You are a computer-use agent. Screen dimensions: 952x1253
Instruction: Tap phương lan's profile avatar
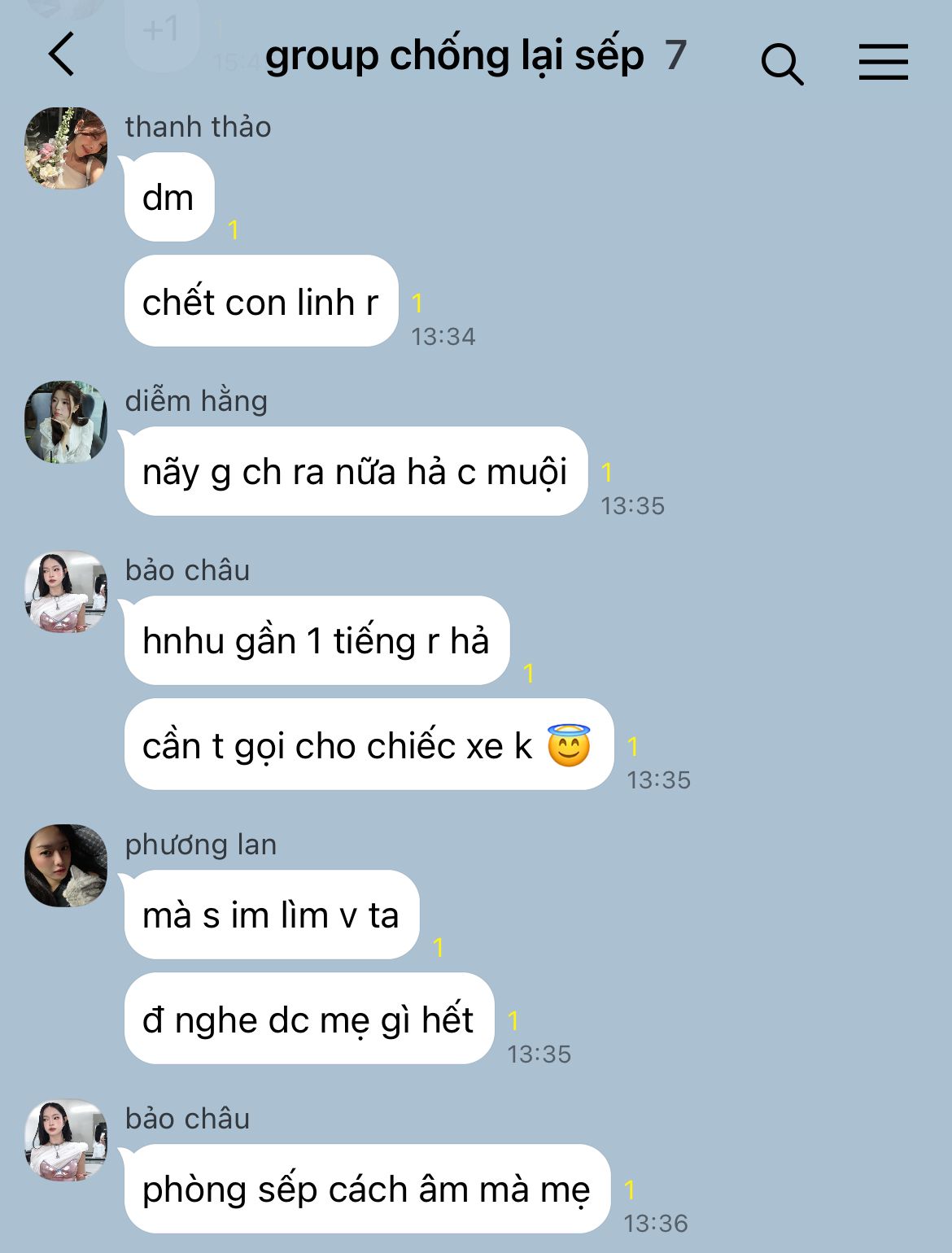point(66,866)
